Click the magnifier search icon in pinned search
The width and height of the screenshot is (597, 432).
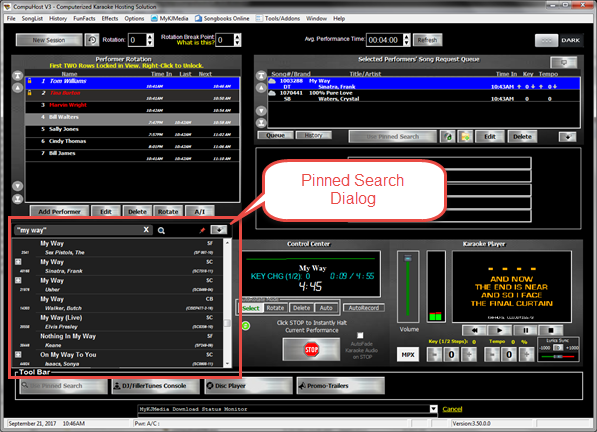click(161, 231)
